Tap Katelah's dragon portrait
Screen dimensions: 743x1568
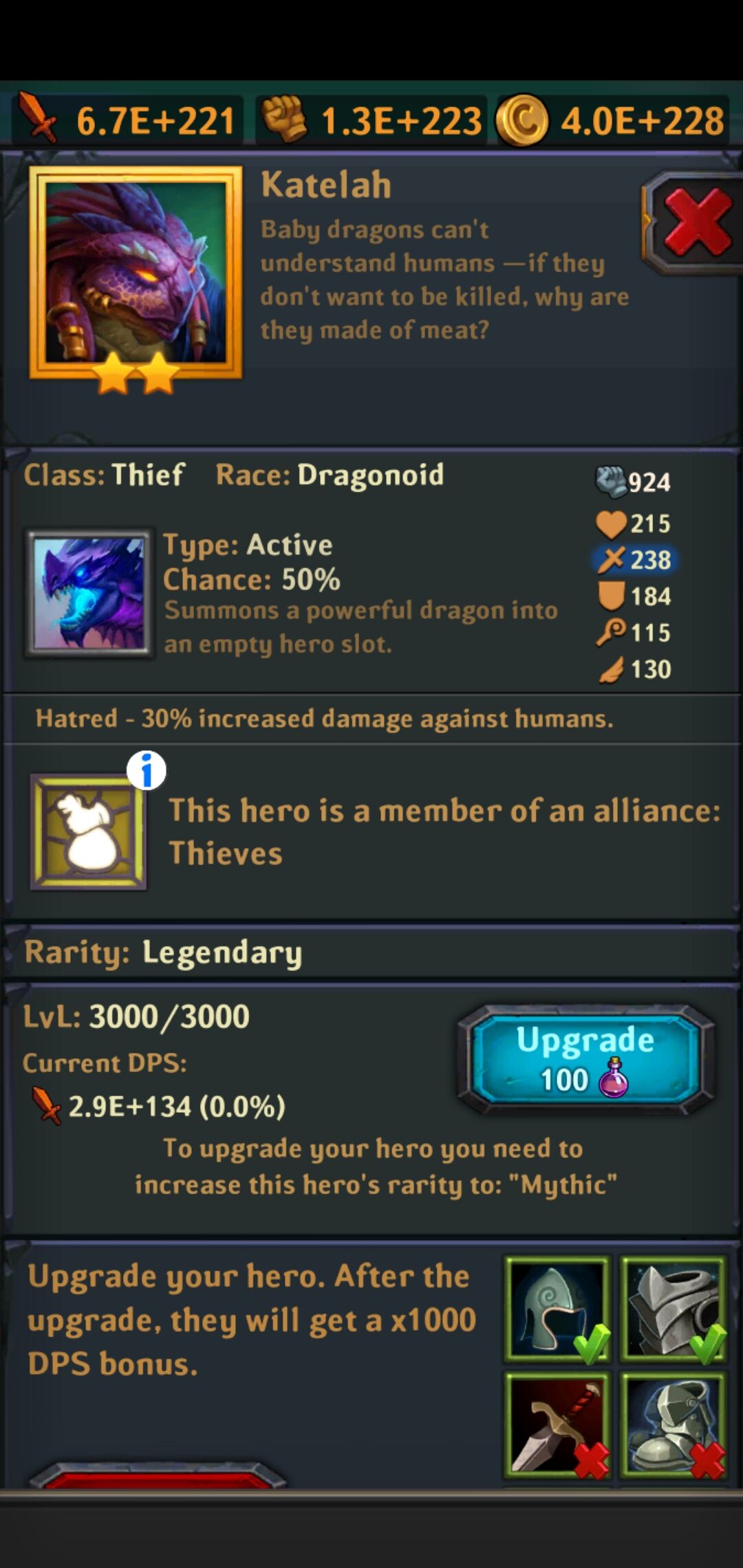click(x=136, y=272)
